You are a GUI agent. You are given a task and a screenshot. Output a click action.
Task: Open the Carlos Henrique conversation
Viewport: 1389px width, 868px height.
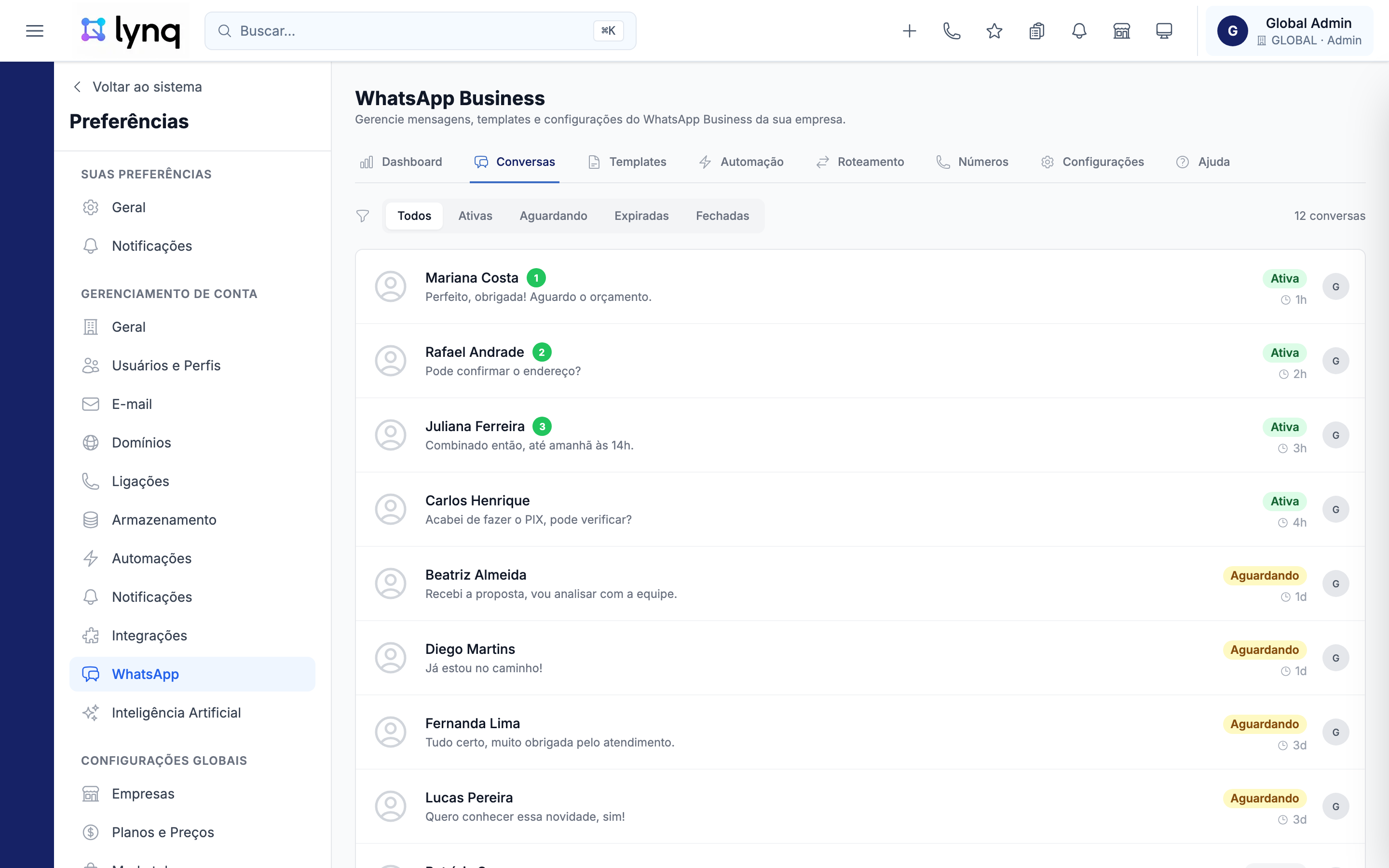860,509
